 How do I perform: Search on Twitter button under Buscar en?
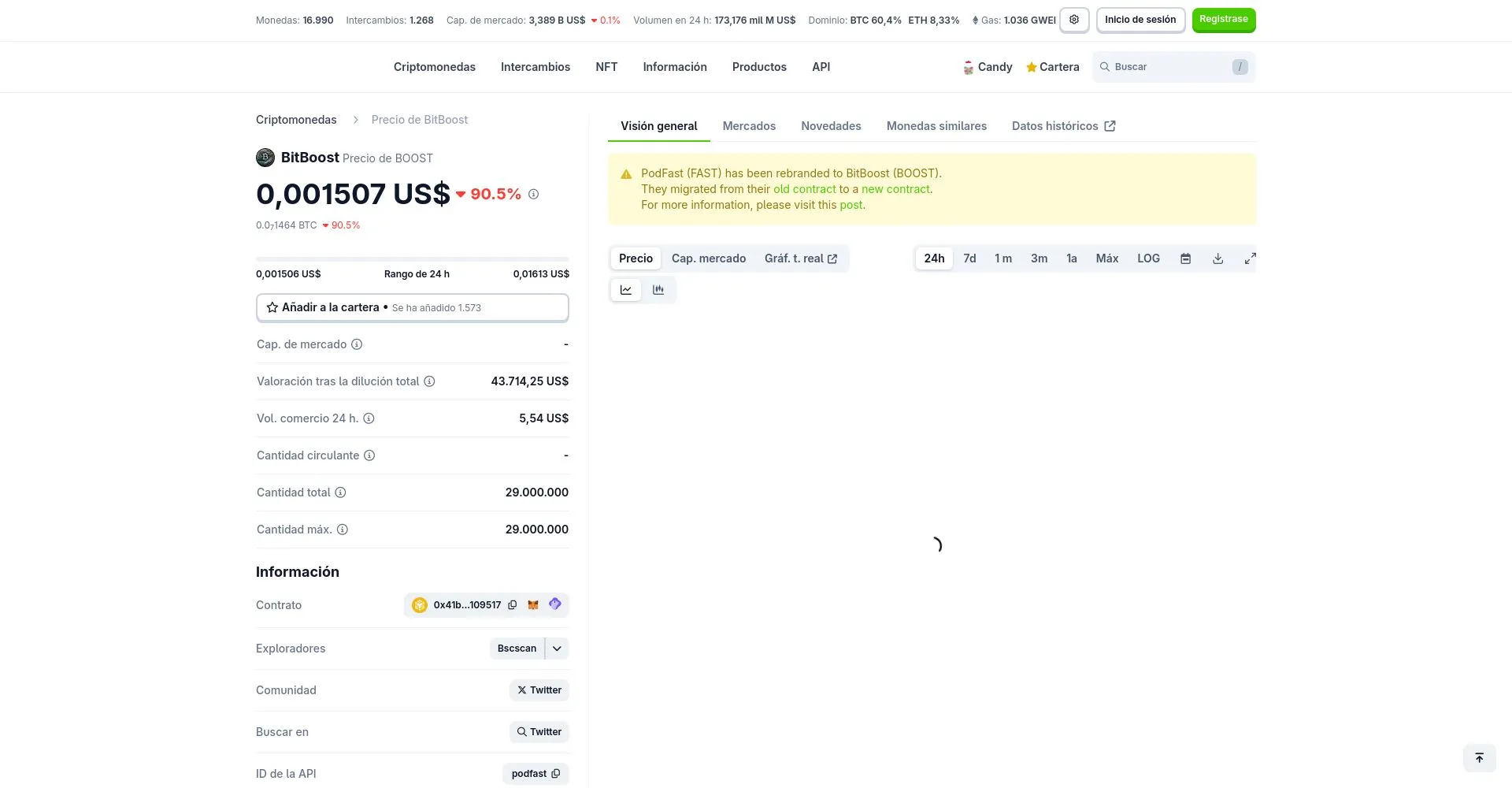pyautogui.click(x=539, y=732)
